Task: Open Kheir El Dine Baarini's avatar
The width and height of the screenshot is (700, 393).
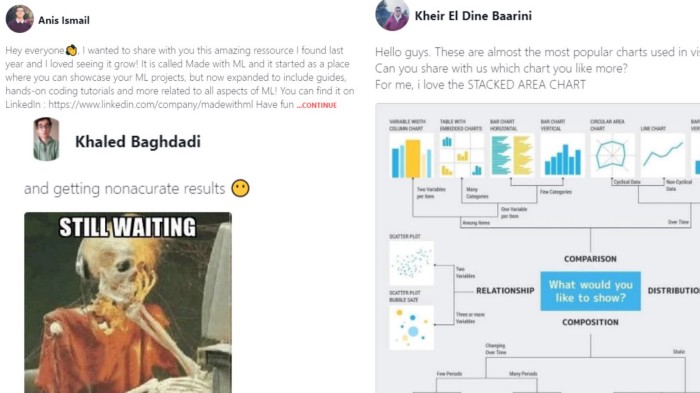Action: 392,15
